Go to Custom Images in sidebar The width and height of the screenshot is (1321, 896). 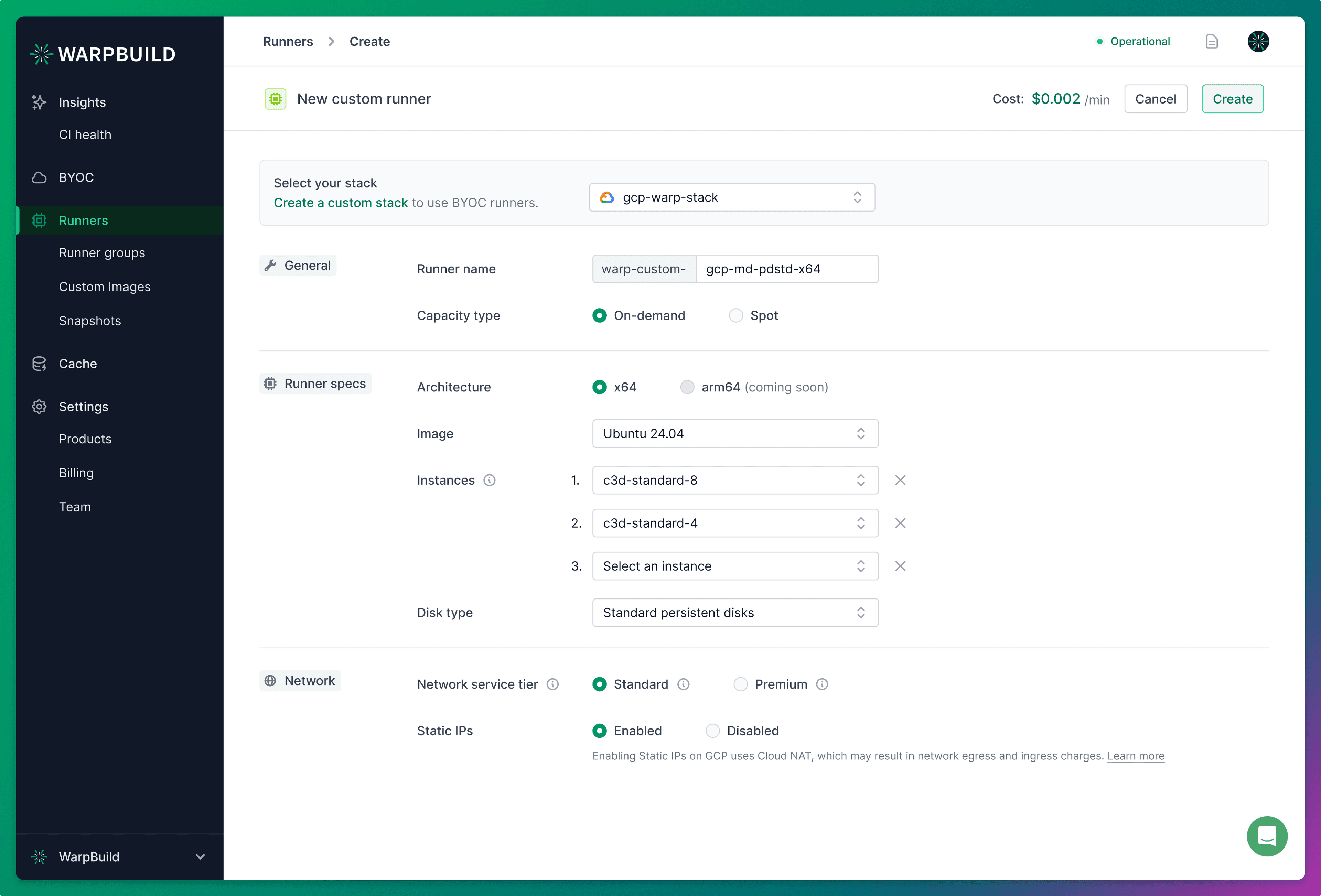coord(105,287)
